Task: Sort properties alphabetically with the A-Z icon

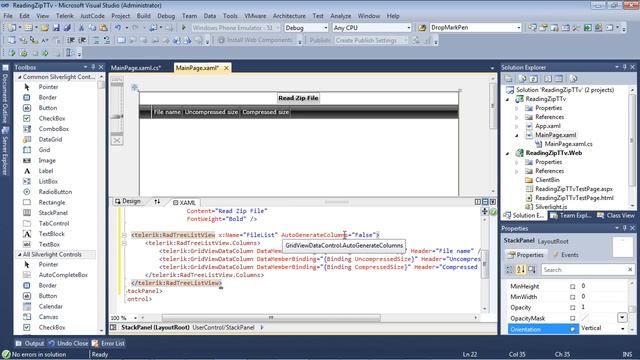Action: tap(520, 270)
